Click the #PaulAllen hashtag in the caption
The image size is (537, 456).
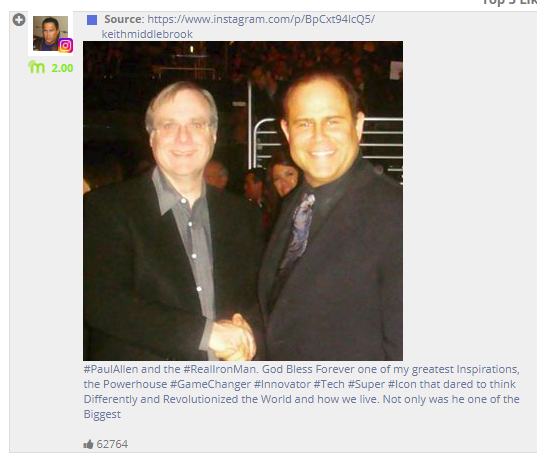[111, 369]
